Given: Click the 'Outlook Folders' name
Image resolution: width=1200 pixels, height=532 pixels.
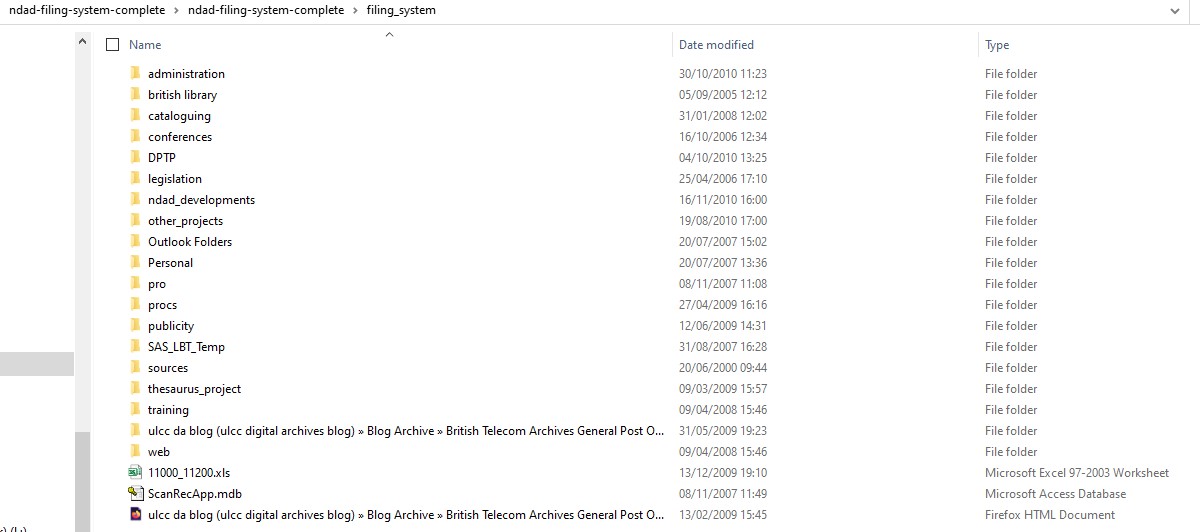Looking at the screenshot, I should pos(190,241).
